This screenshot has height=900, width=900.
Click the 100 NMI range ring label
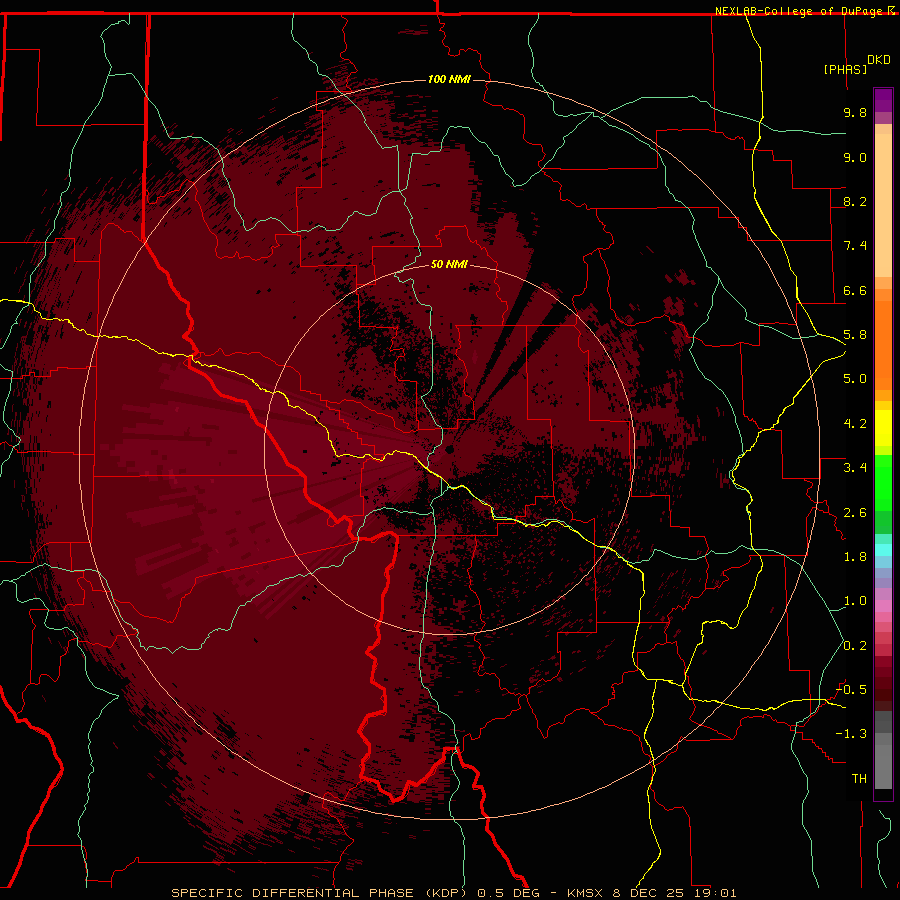tap(449, 79)
